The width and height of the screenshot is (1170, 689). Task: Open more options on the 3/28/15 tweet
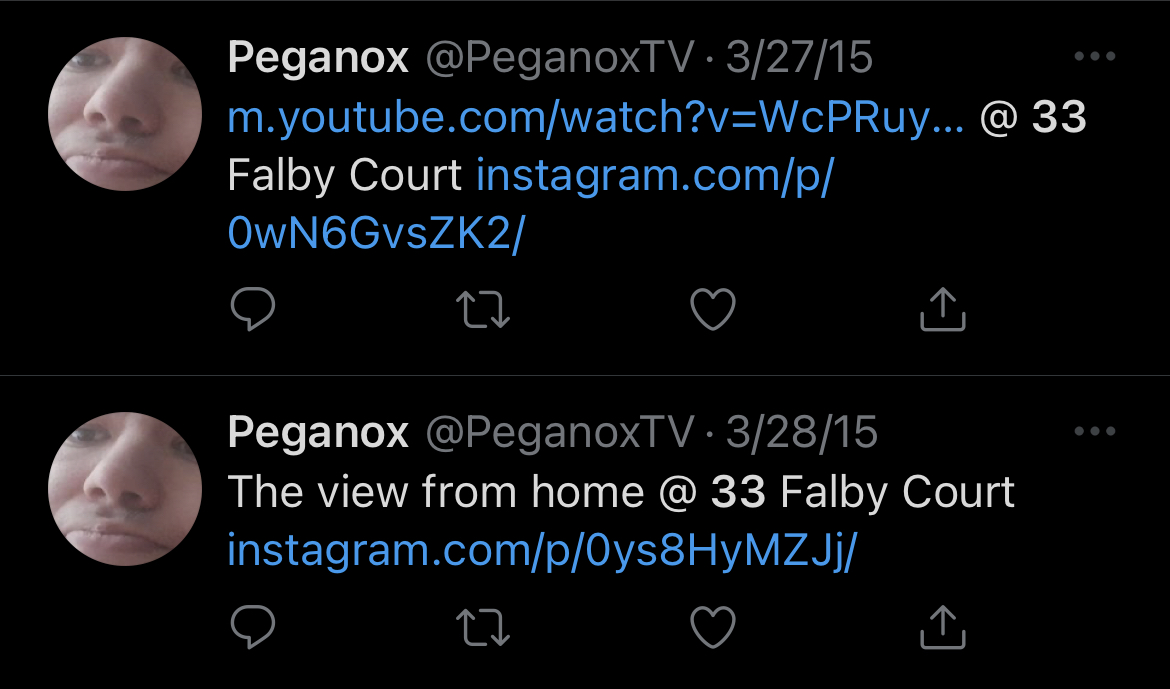[x=1095, y=431]
